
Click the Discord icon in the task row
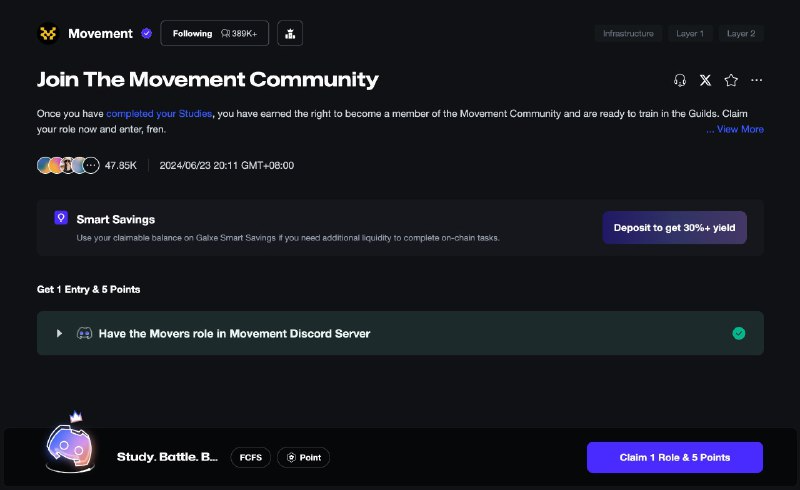[x=84, y=333]
